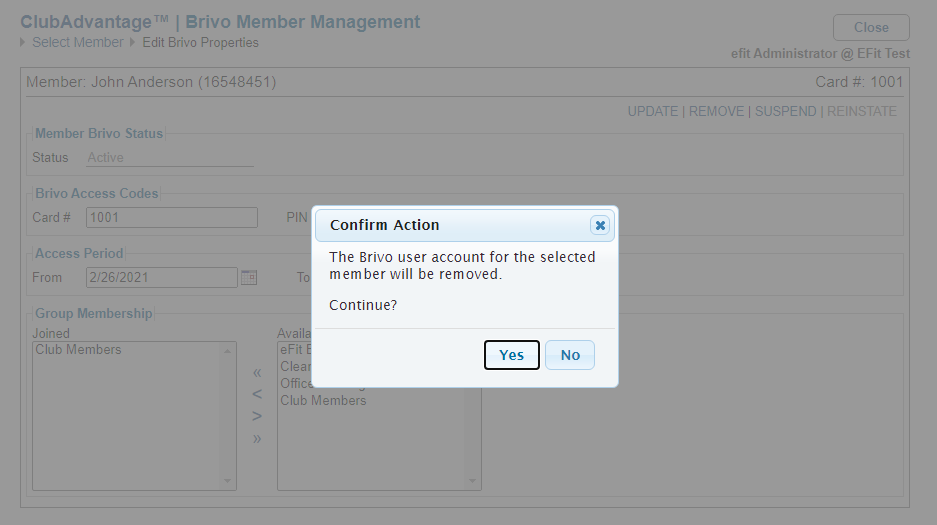Click the Card #: 1001 header text
937x525 pixels.
(x=859, y=82)
